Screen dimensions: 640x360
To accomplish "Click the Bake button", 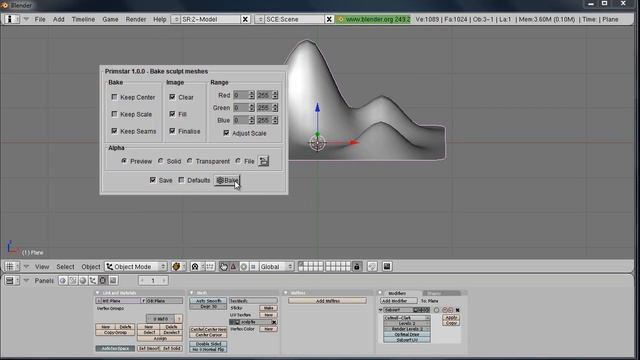I will [227, 180].
